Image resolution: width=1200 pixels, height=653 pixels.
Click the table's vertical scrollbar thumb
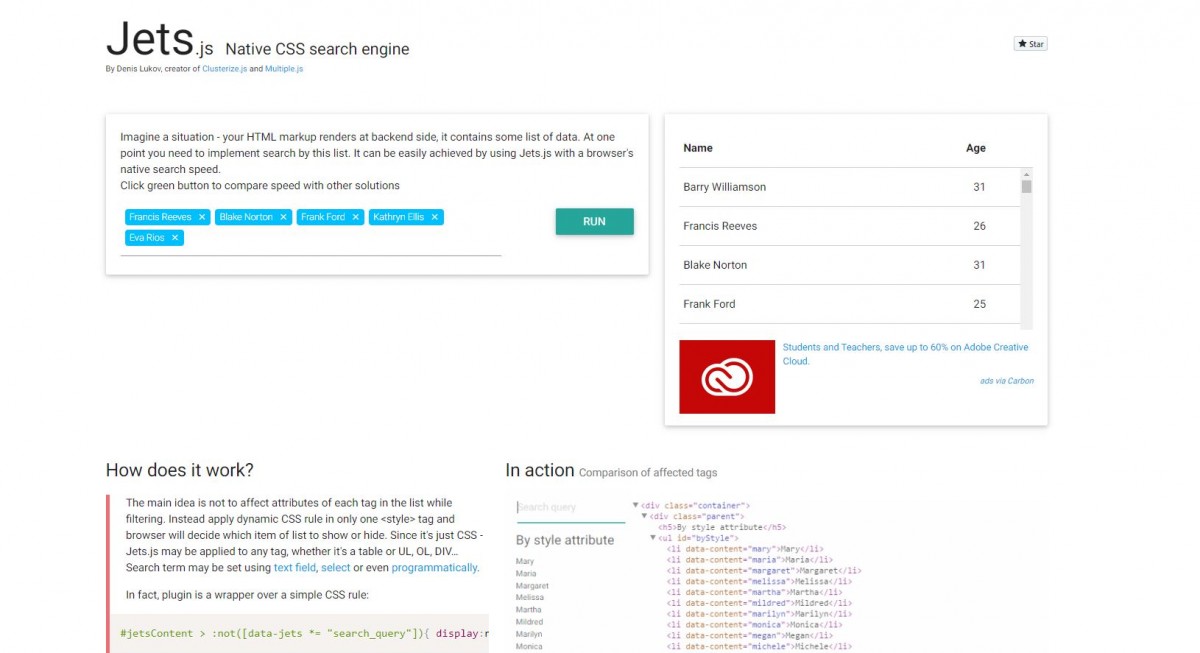[x=1026, y=186]
